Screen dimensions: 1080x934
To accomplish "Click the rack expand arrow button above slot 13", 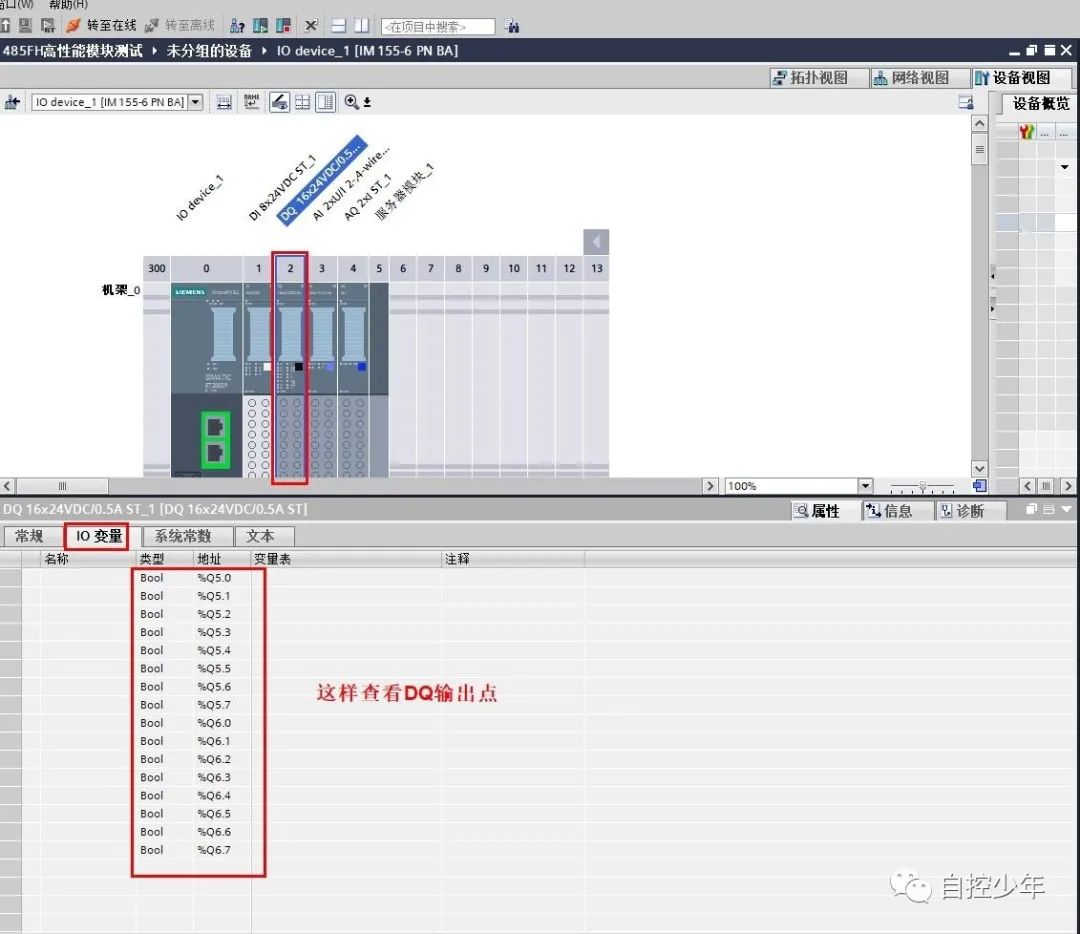I will pos(596,242).
